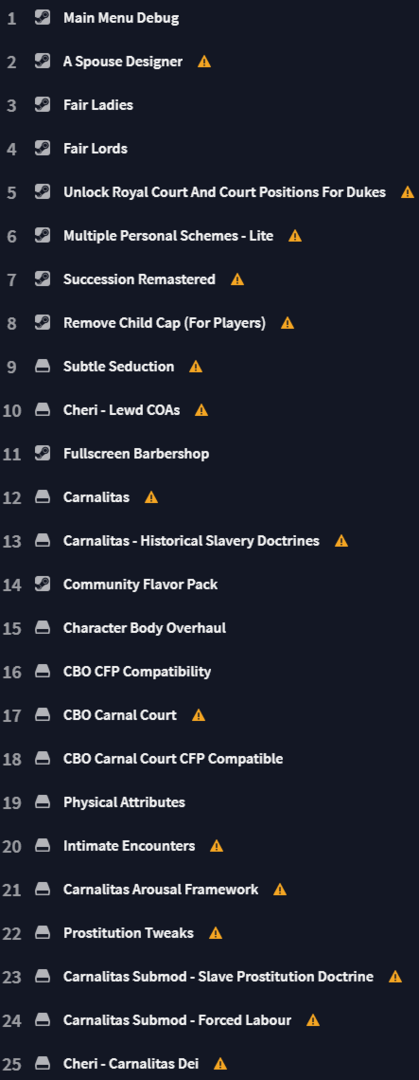Click load order number 12 for Carnalitas
This screenshot has width=419, height=1080.
pos(12,498)
